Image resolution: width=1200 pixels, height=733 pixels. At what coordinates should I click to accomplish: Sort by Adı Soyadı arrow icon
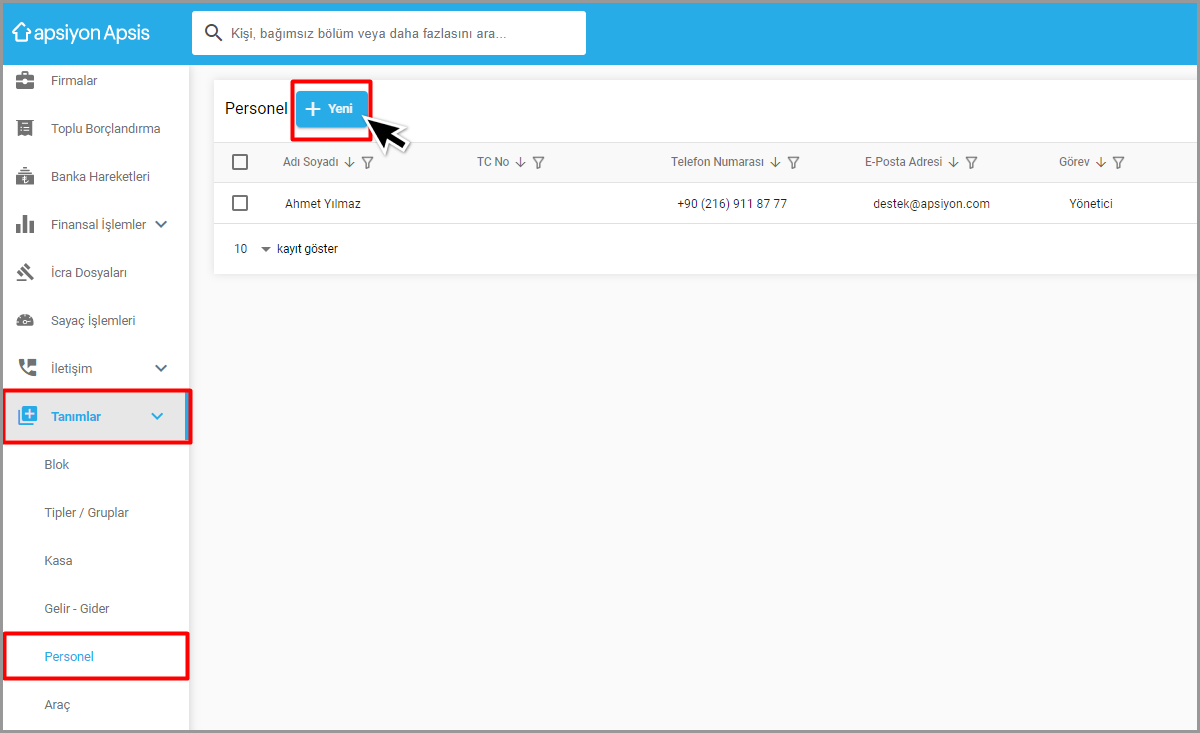pyautogui.click(x=349, y=162)
